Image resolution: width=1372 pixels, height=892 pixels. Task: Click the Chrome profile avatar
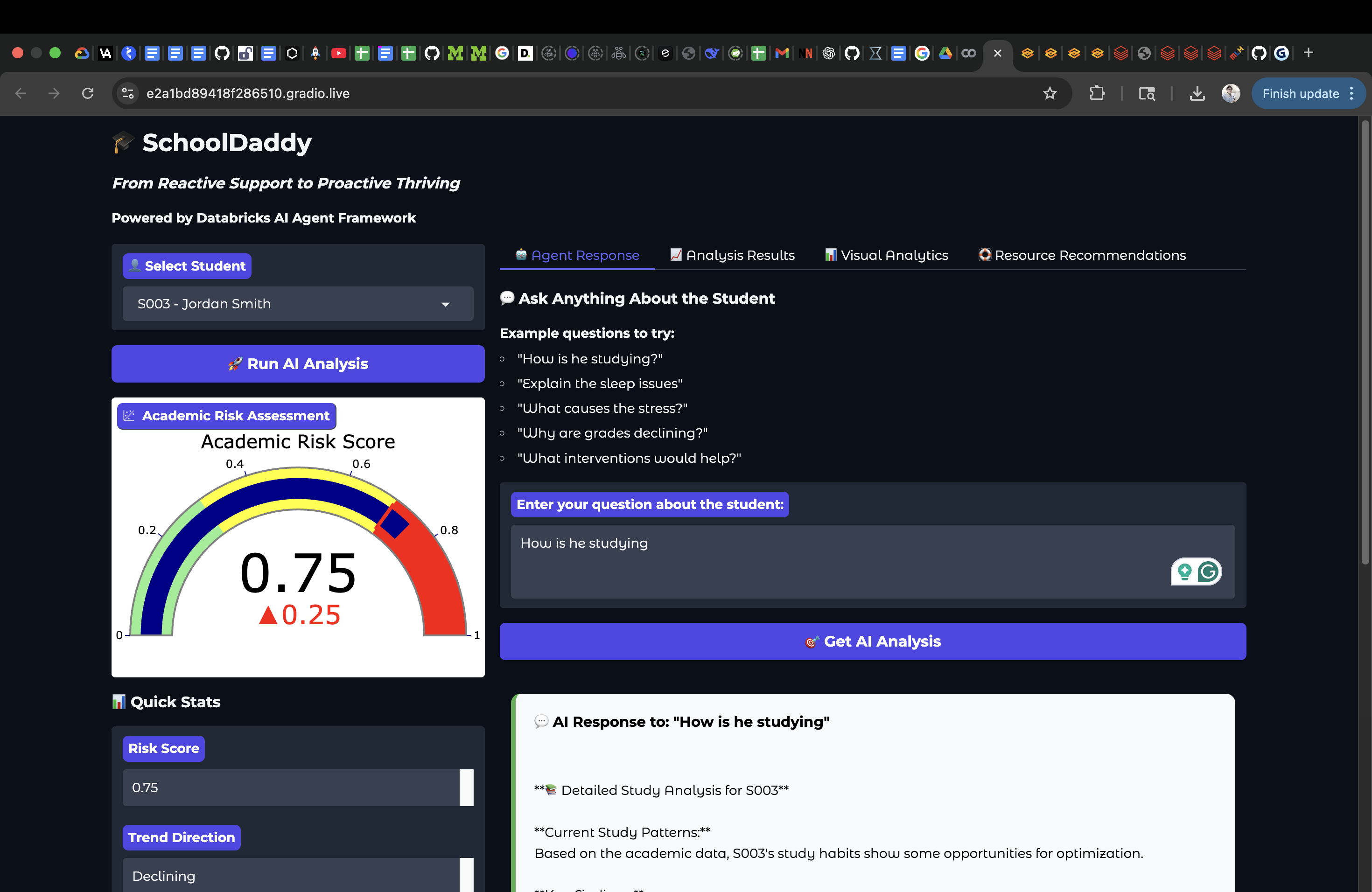[x=1230, y=93]
